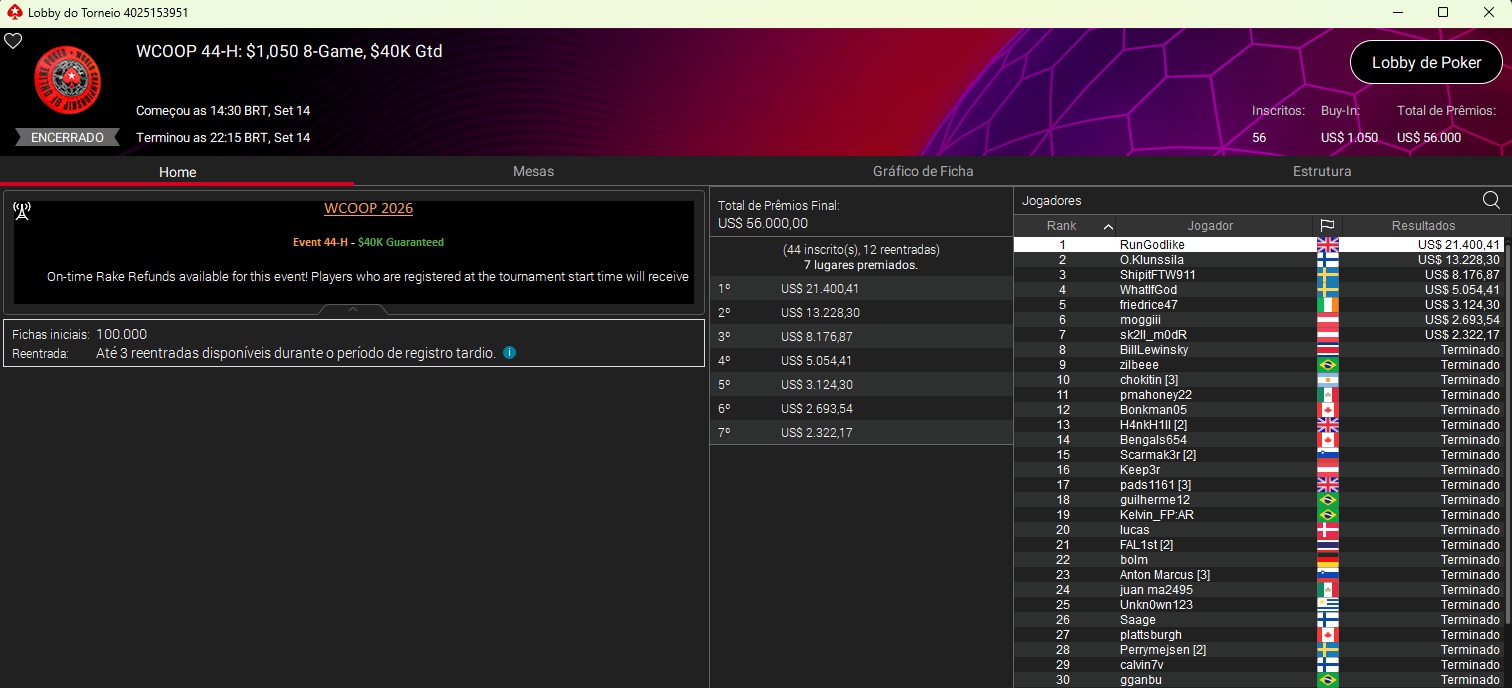Image resolution: width=1512 pixels, height=688 pixels.
Task: Click the flag beside lucas
Action: tap(1327, 530)
